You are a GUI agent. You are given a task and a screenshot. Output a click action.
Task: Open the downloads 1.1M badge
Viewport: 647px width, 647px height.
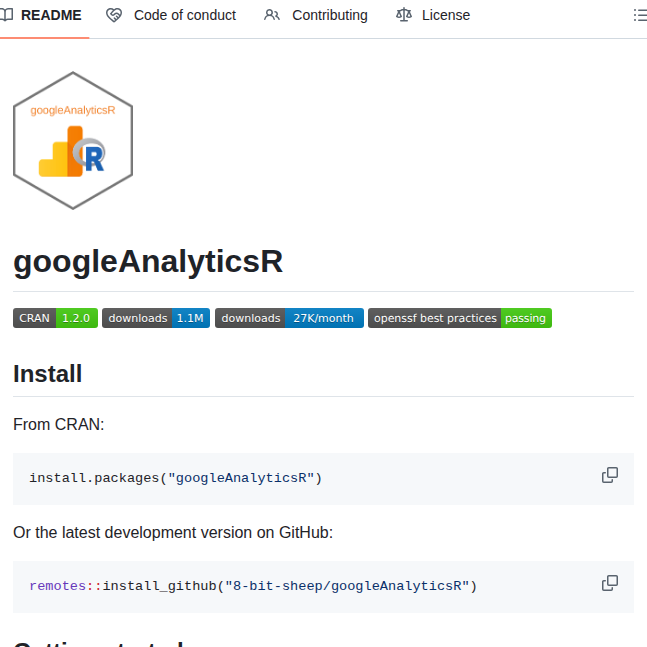[x=156, y=318]
